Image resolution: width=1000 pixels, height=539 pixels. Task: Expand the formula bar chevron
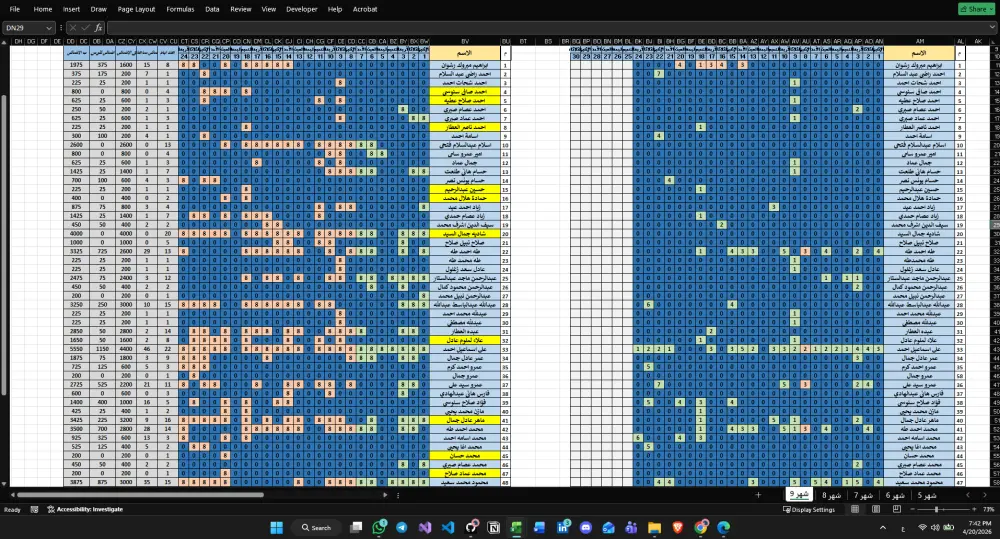[x=992, y=28]
